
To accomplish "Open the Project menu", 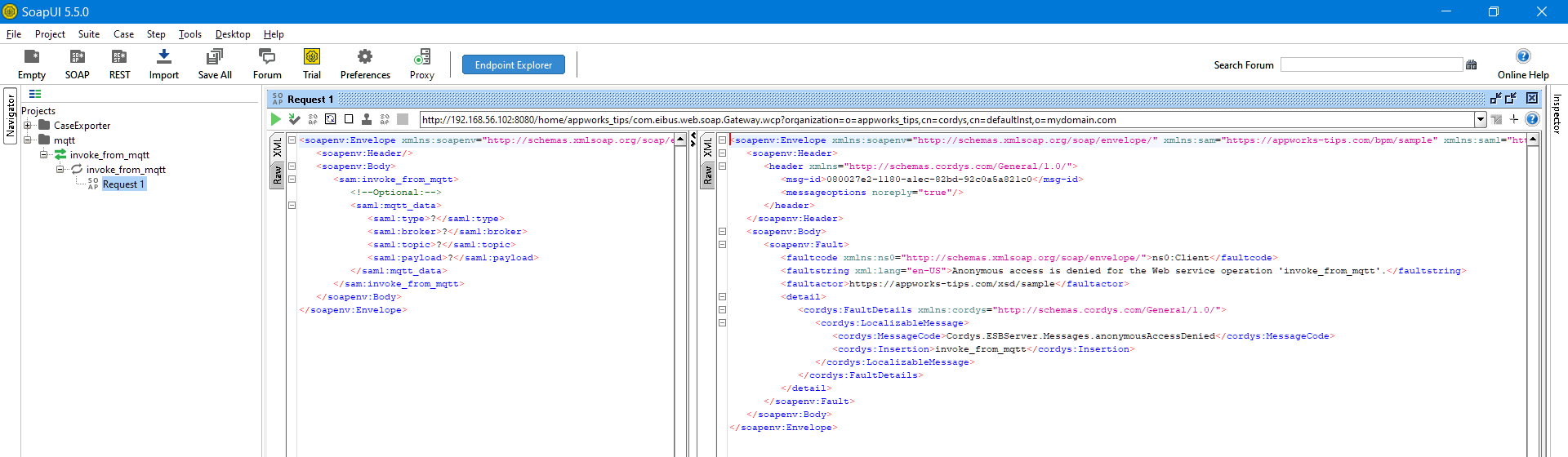I will tap(50, 34).
